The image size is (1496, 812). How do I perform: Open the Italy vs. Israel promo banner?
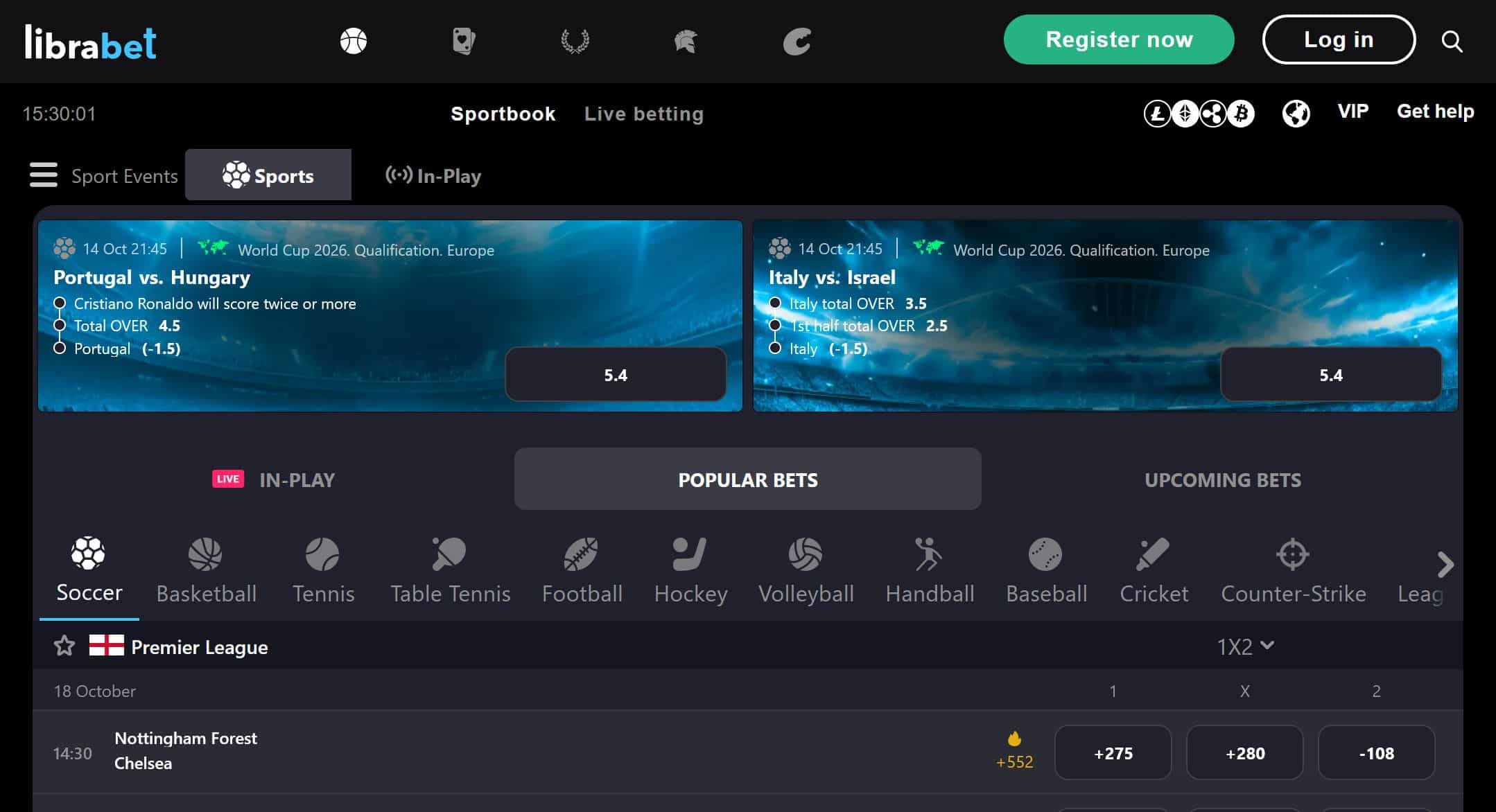click(1105, 316)
